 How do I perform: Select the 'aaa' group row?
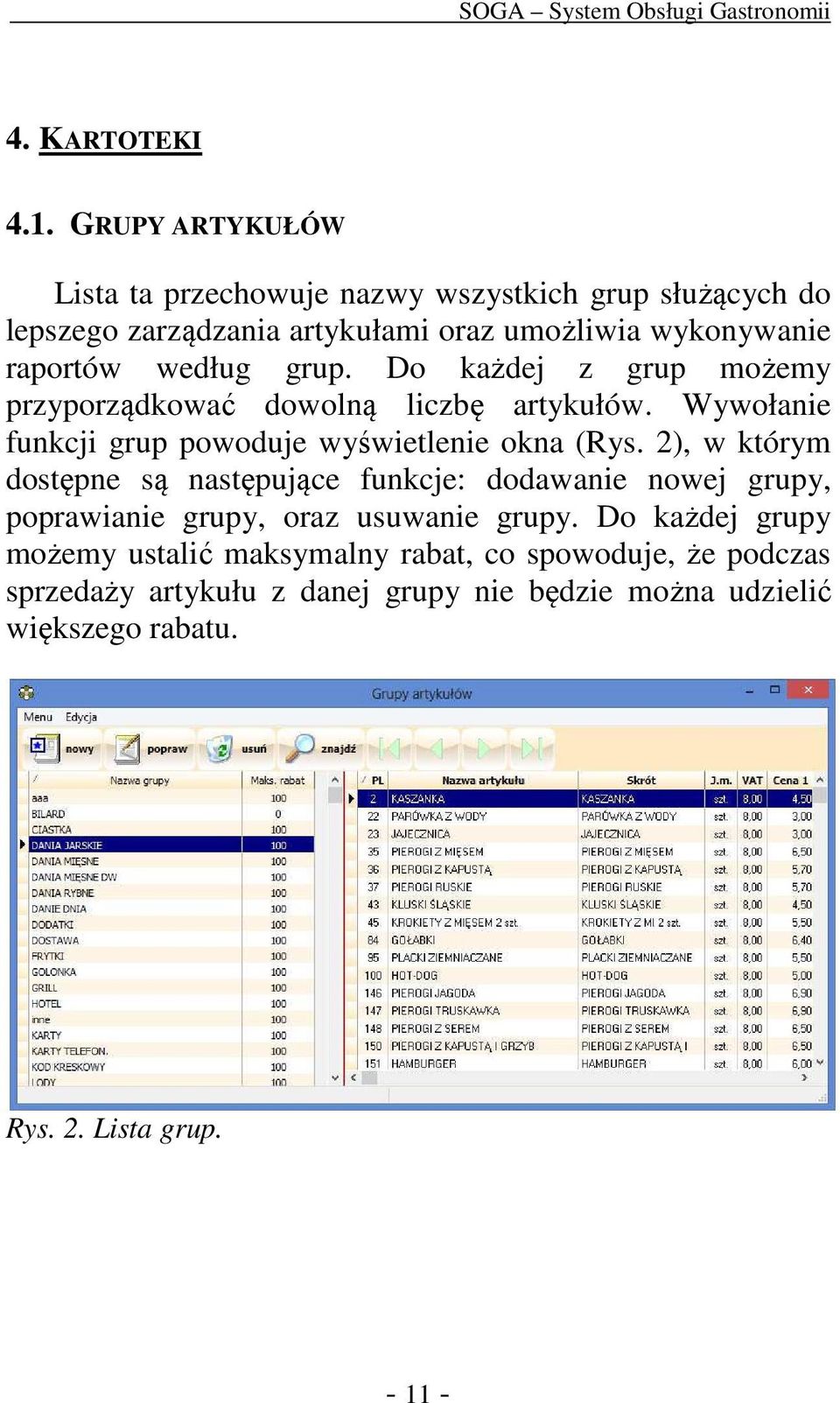click(x=171, y=798)
